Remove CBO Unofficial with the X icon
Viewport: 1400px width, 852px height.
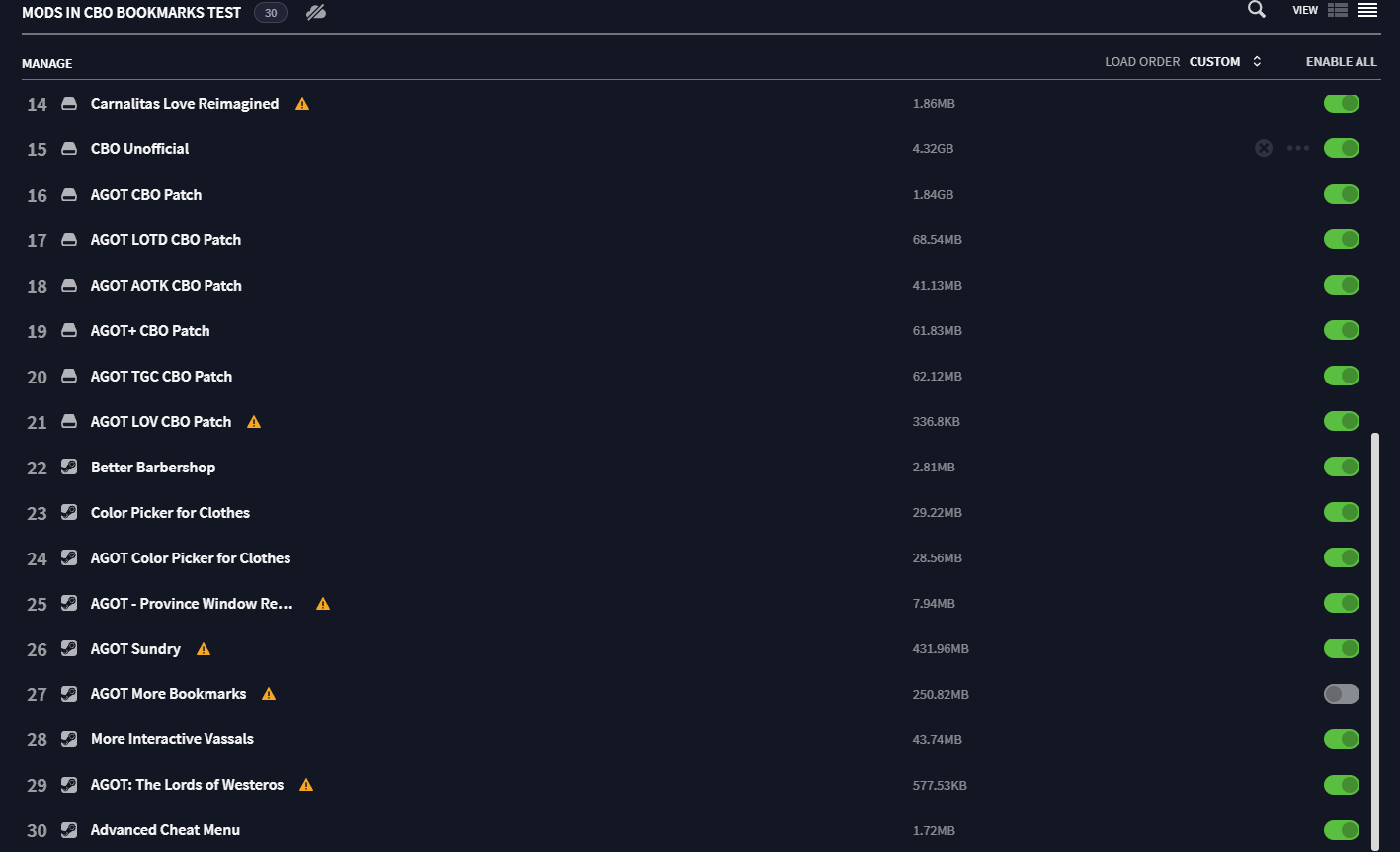1264,148
